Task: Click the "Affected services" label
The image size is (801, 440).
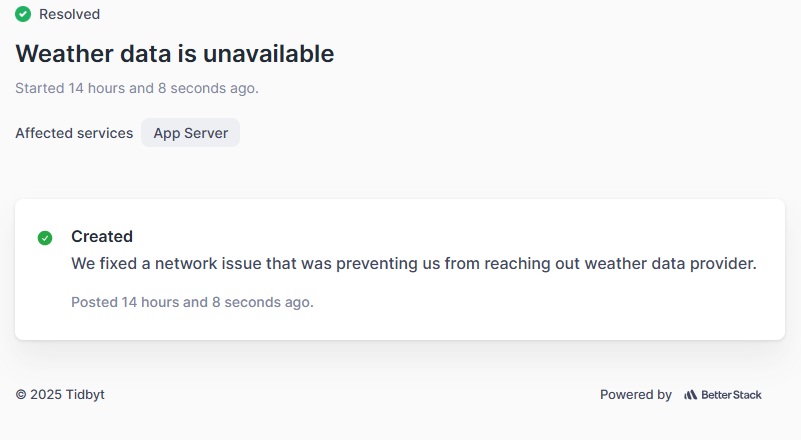Action: [74, 133]
